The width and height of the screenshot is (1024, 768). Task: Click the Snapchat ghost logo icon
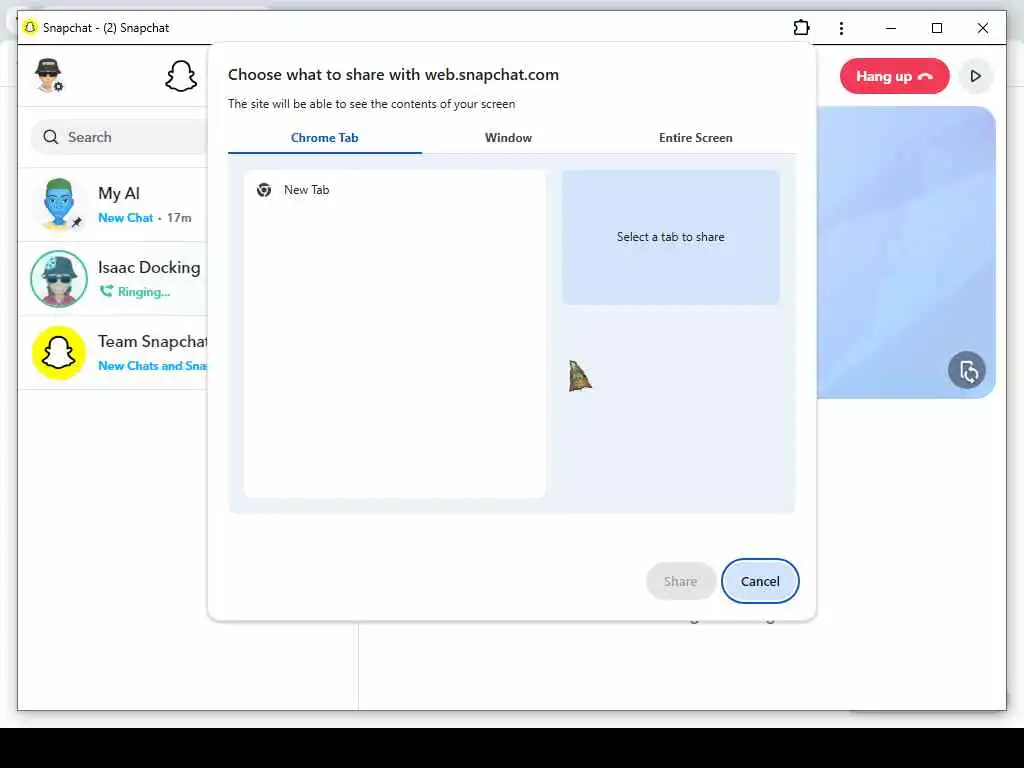pyautogui.click(x=181, y=76)
